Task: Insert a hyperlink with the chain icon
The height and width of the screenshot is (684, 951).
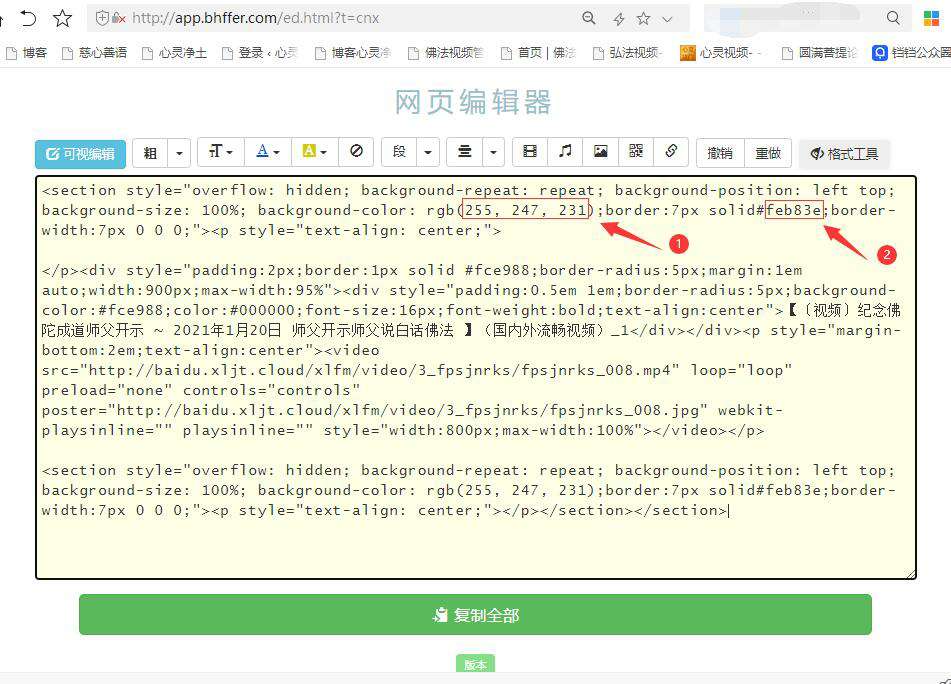Action: [671, 152]
